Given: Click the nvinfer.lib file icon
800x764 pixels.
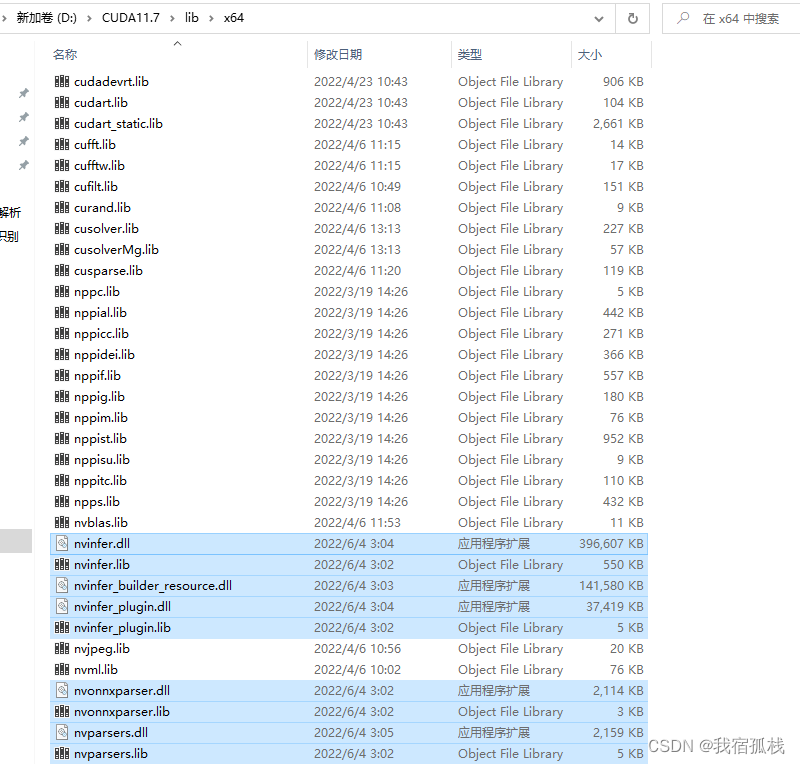Looking at the screenshot, I should point(62,564).
